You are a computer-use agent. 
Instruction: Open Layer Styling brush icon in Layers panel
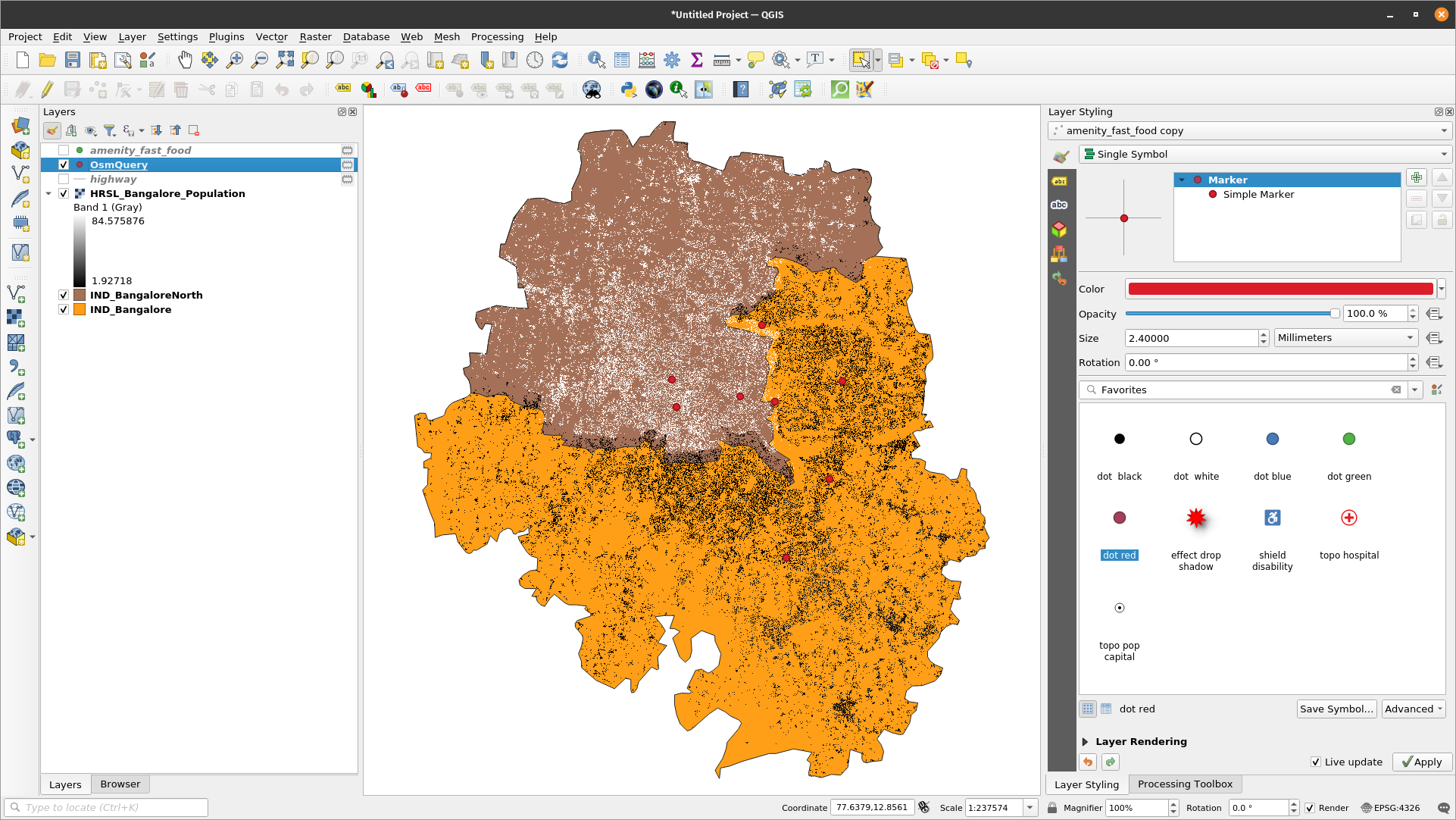coord(52,130)
